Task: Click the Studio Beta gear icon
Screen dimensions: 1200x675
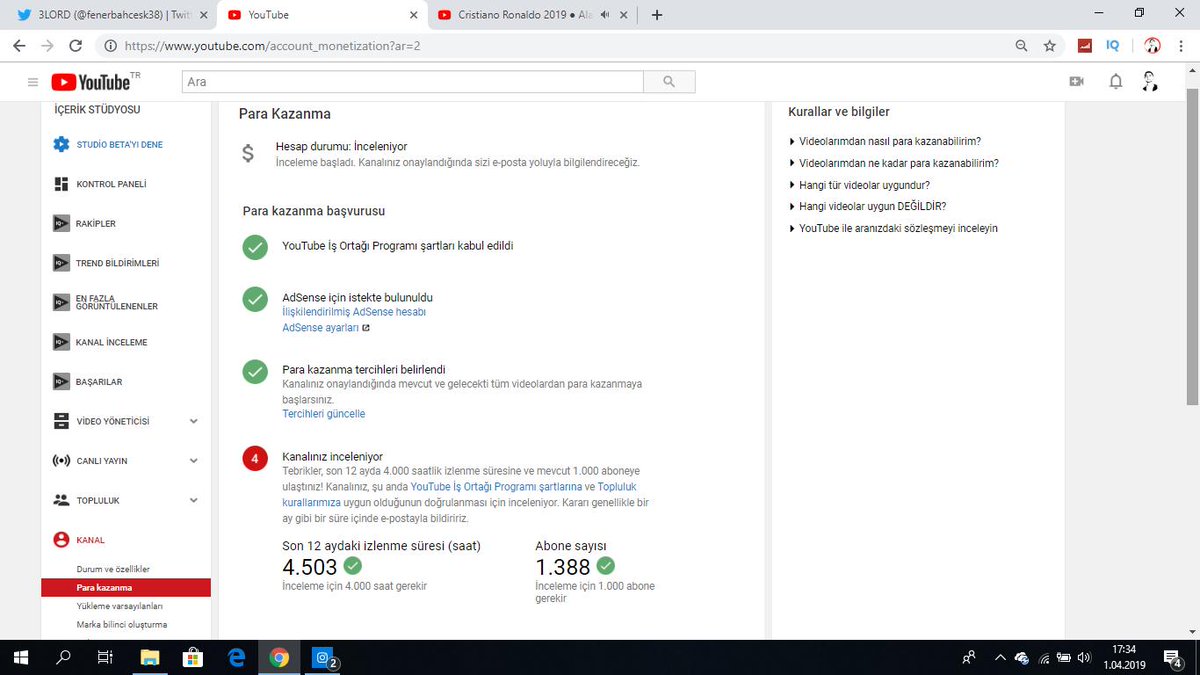Action: (x=62, y=144)
